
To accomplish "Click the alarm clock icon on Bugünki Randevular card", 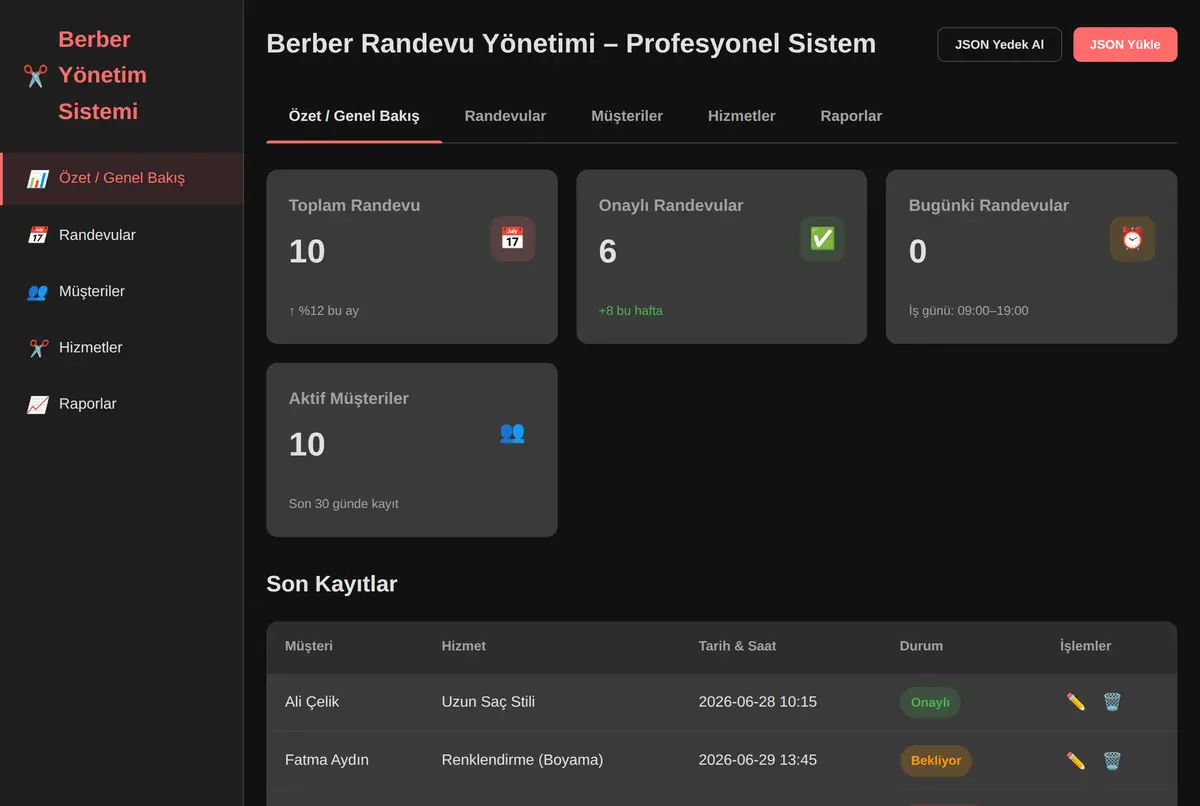I will click(x=1132, y=239).
